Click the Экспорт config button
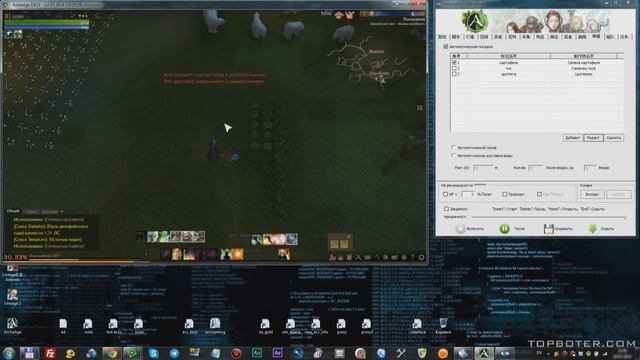 [x=592, y=194]
